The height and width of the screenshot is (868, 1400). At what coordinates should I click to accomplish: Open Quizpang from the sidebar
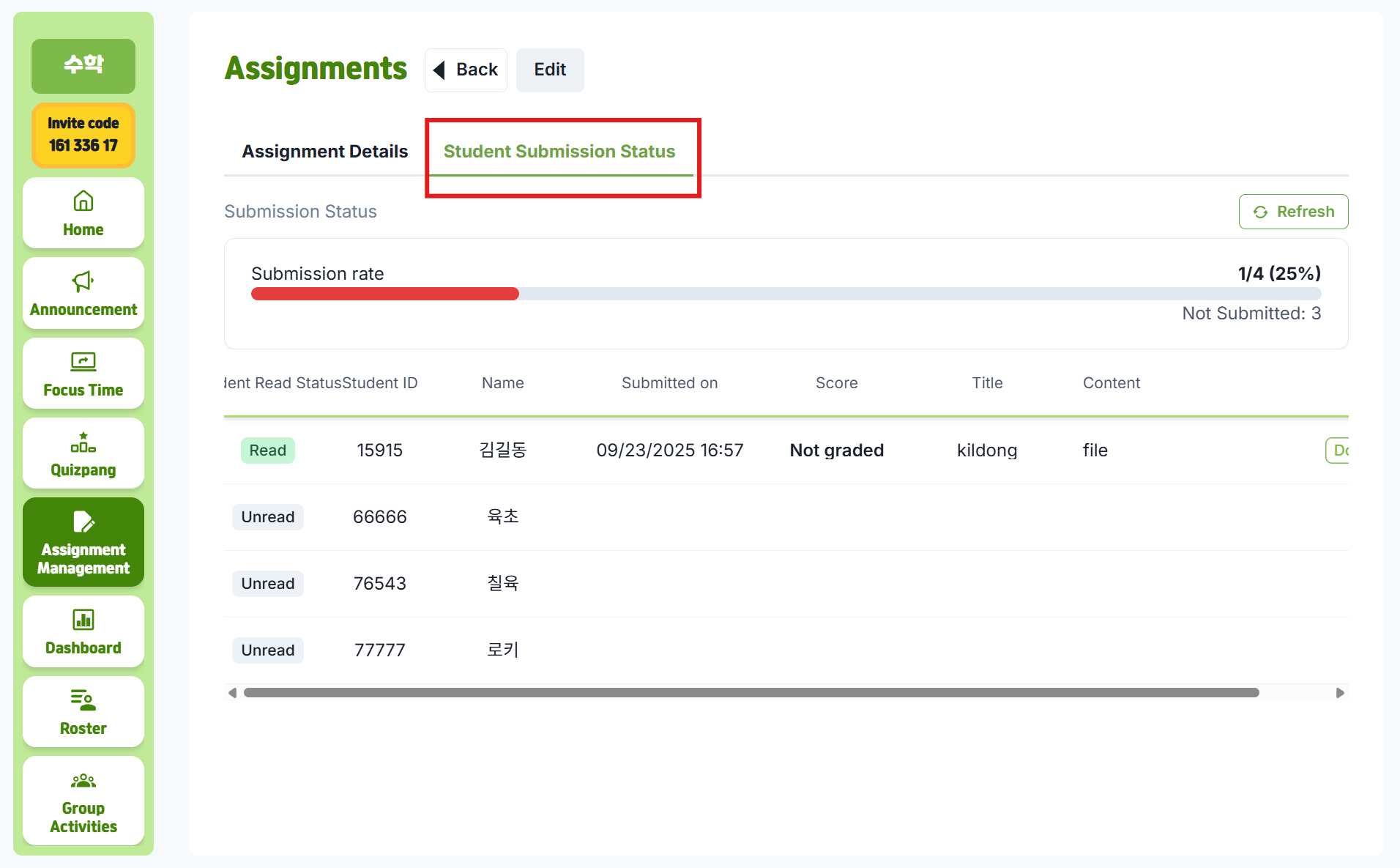(x=83, y=453)
